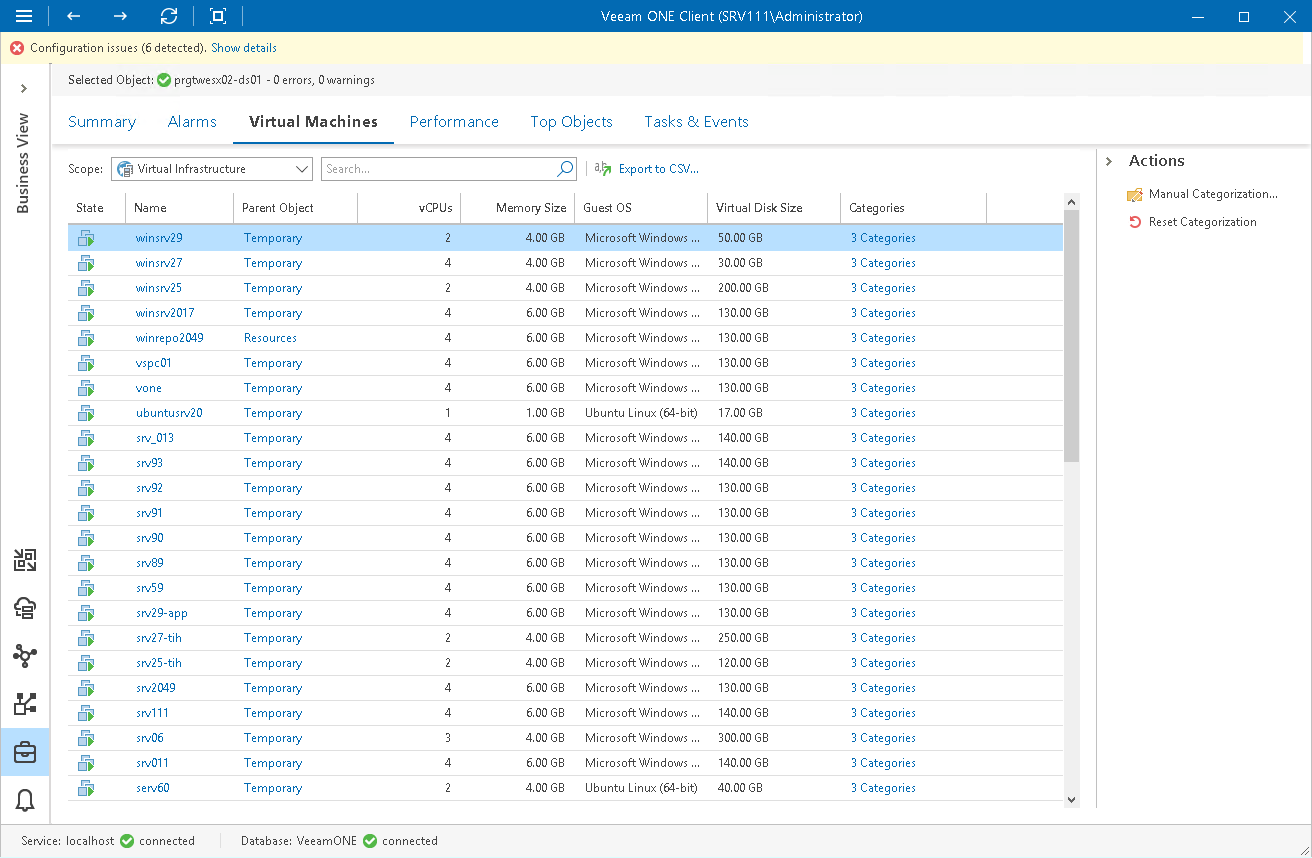The width and height of the screenshot is (1312, 858).
Task: Click the 250.00 GB disk size cell
Action: pos(743,638)
